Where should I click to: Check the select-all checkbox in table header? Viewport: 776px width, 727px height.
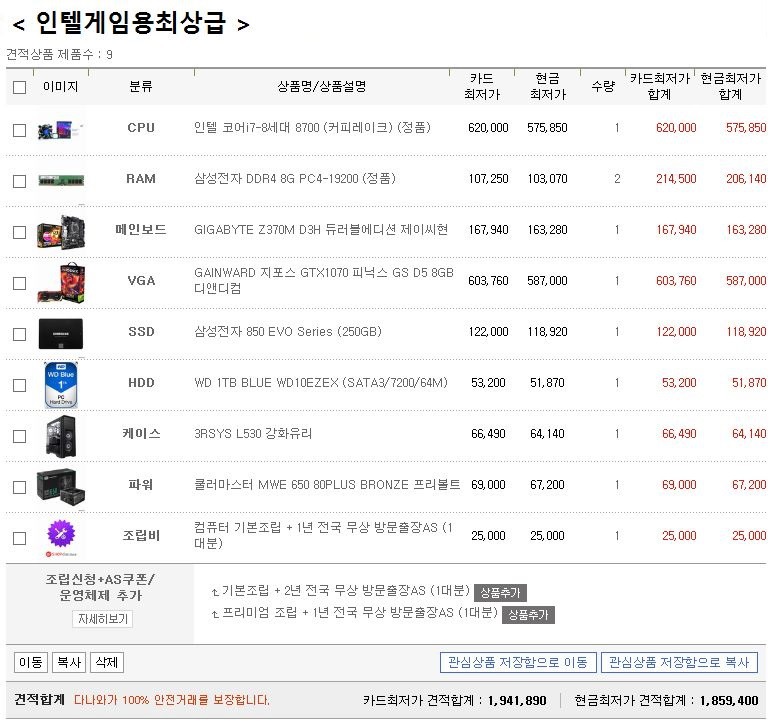(19, 88)
